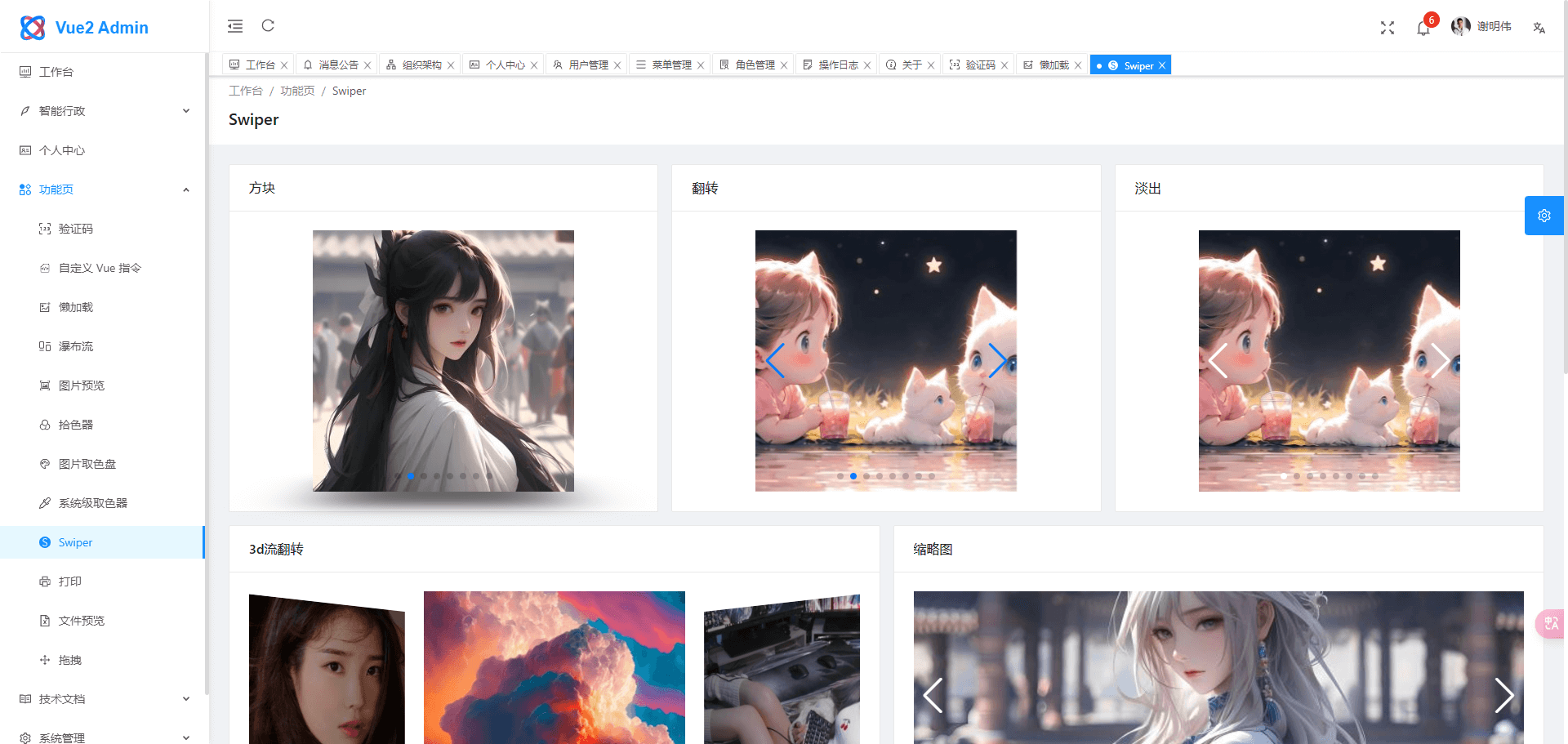Go to previous slide in 淡出 swiper
Screen dimensions: 1568x744
coord(1218,360)
